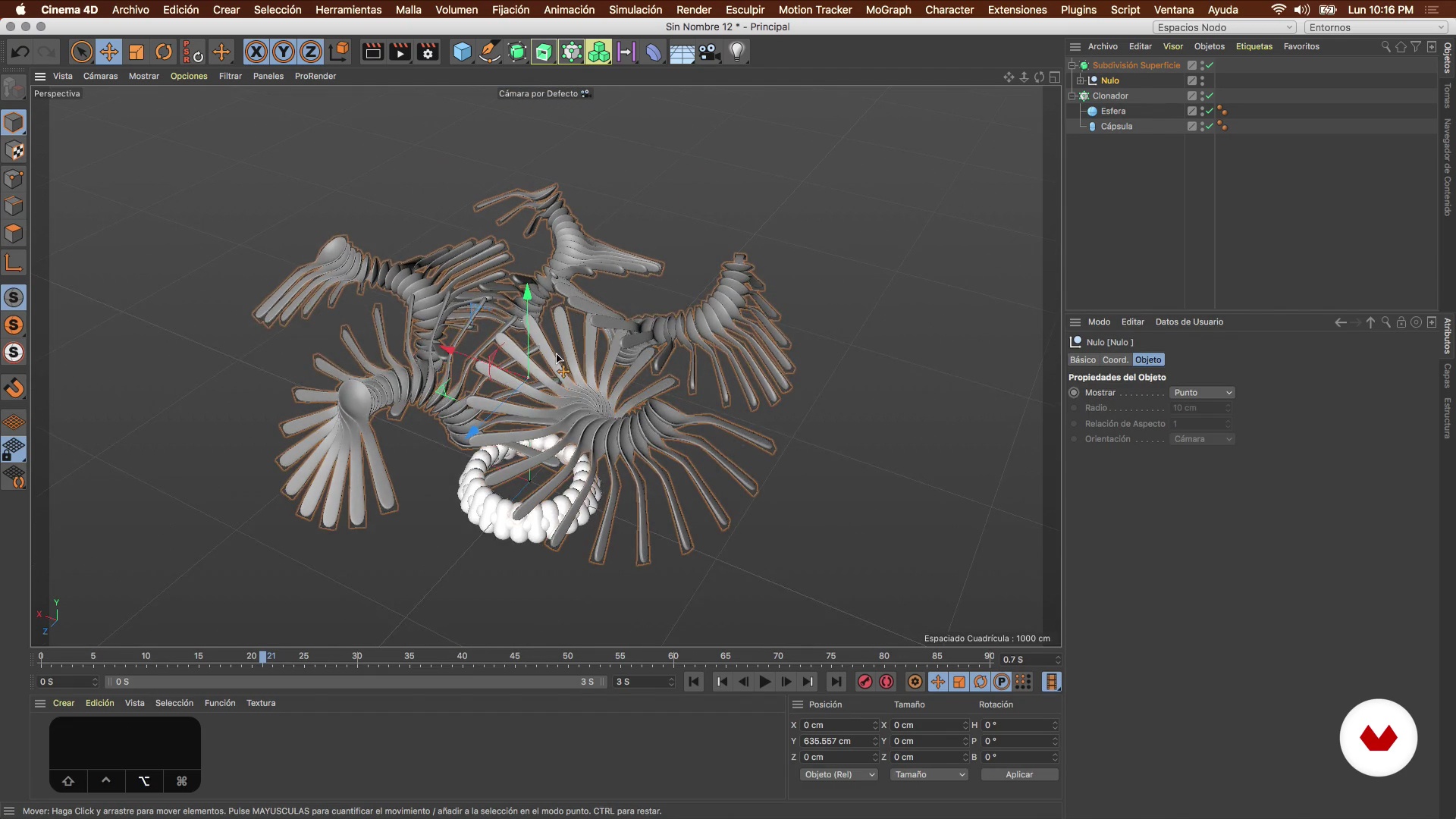The height and width of the screenshot is (819, 1456).
Task: Select the Move tool
Action: (x=109, y=52)
